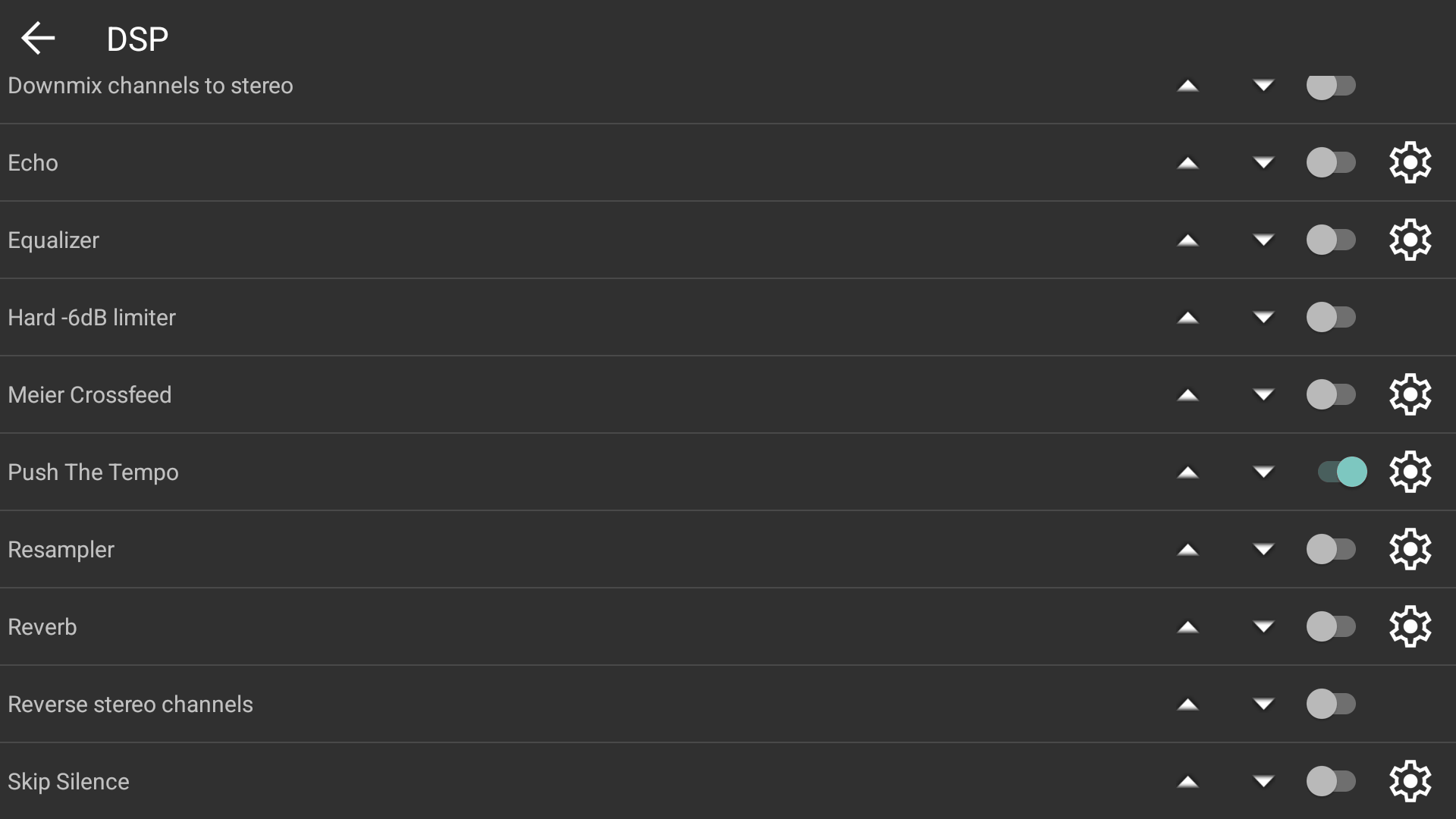
Task: Go back using the arrow icon
Action: 38,39
